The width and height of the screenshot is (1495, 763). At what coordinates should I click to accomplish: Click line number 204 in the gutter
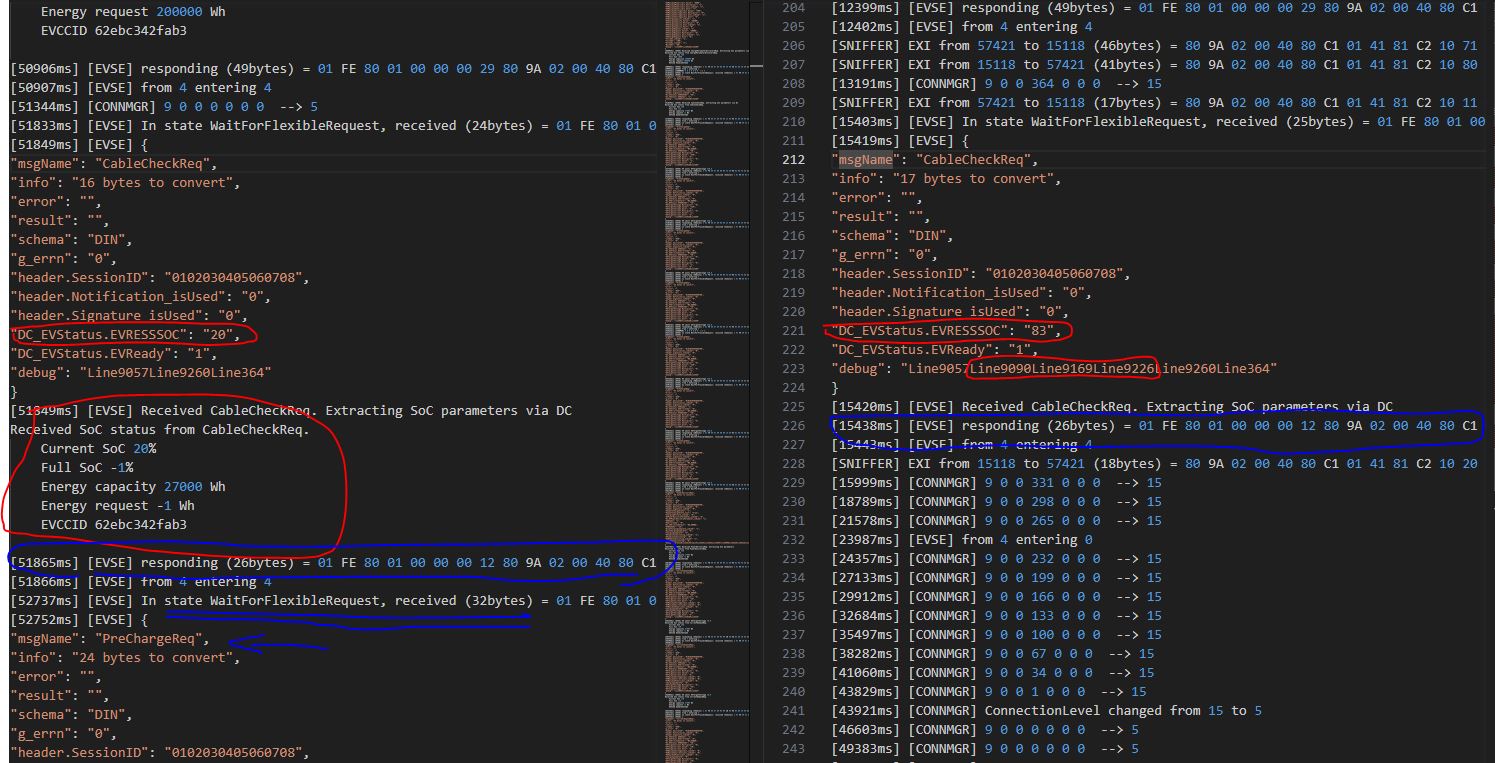coord(793,8)
